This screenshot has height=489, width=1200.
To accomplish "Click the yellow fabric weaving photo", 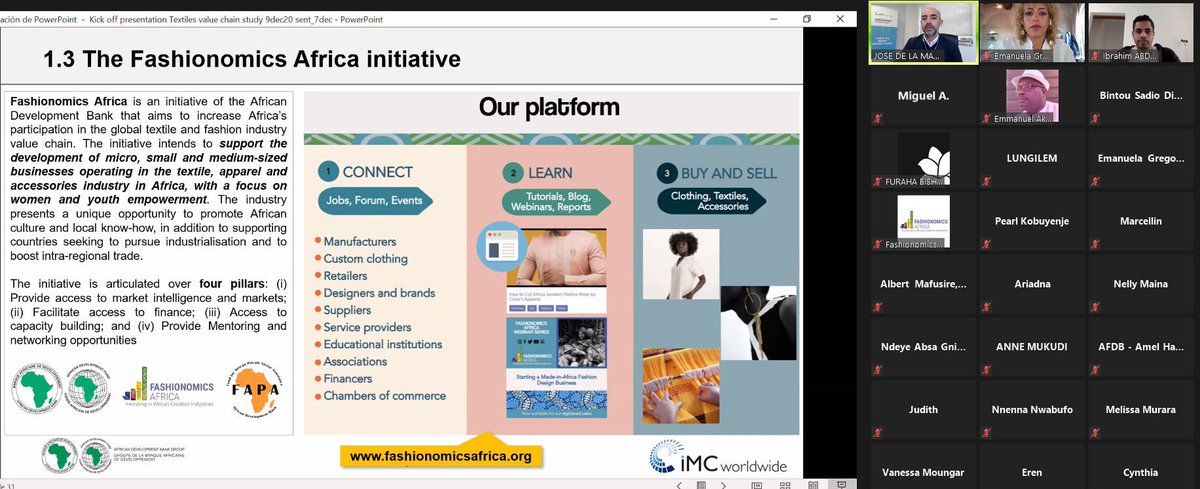I will (683, 384).
